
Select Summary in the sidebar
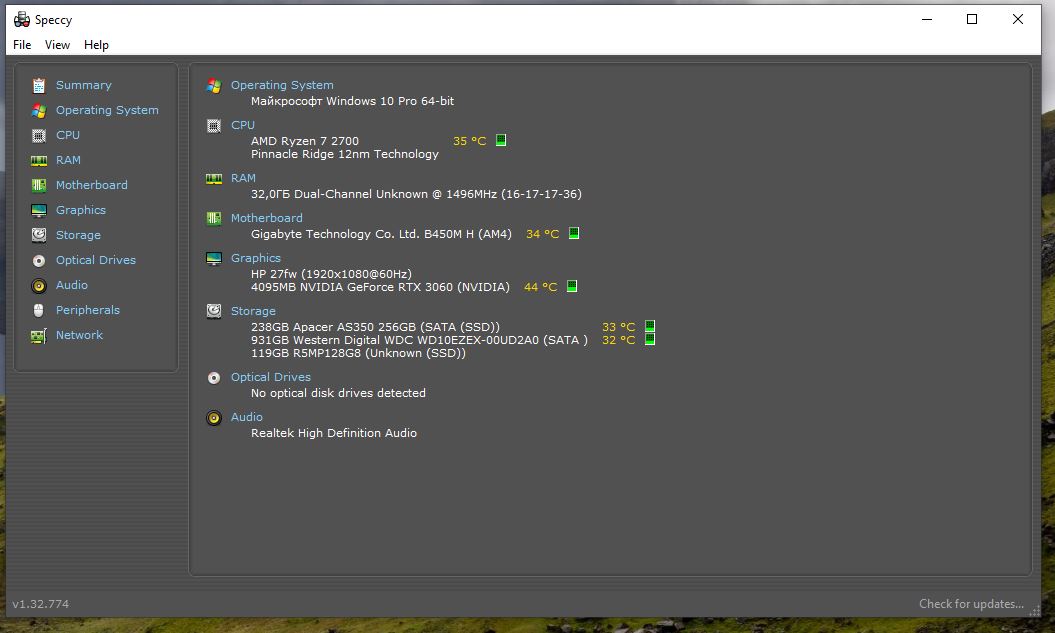coord(83,85)
